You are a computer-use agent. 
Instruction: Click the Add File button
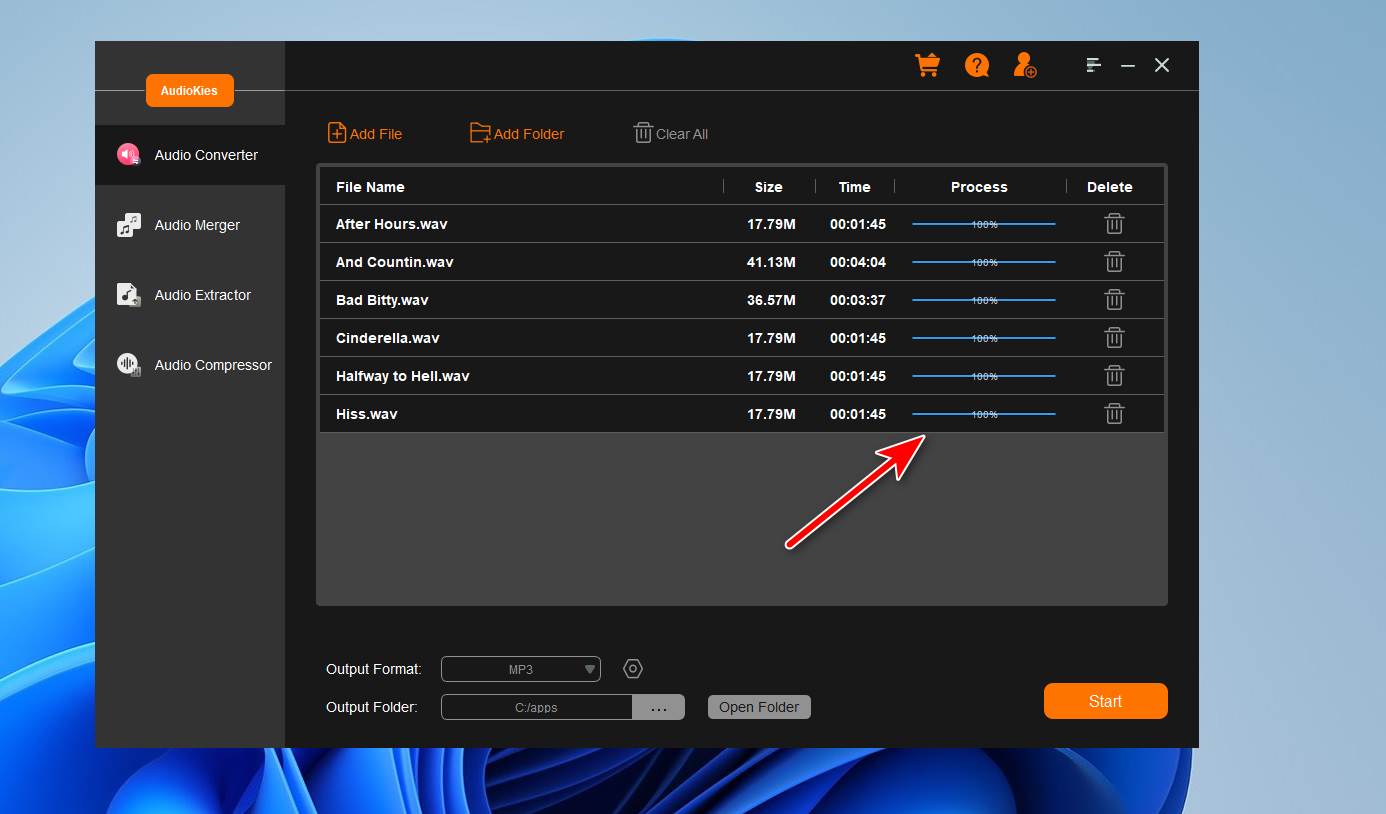pos(365,133)
